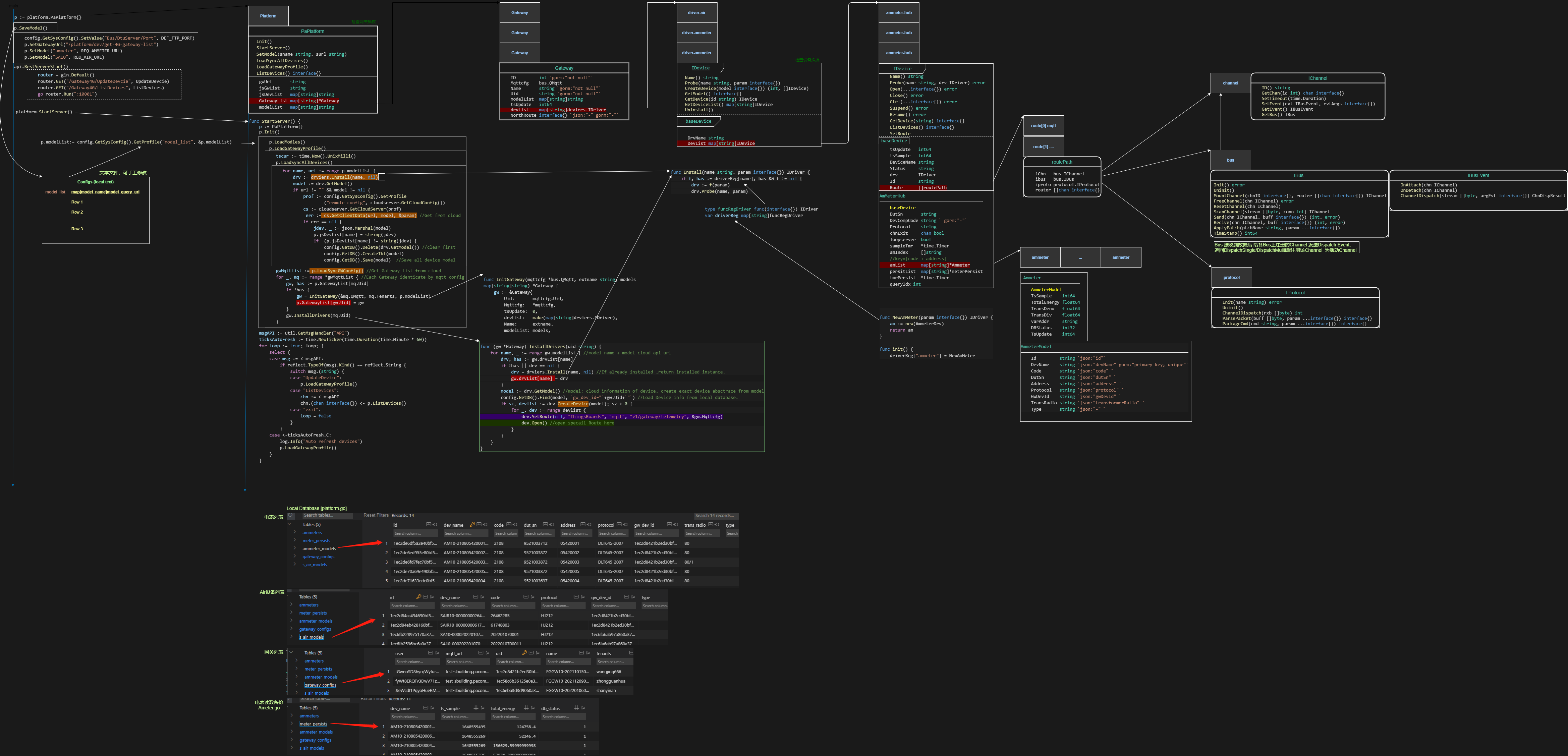Click the hash type icon on db_status
This screenshot has height=756, width=1568.
tap(576, 708)
